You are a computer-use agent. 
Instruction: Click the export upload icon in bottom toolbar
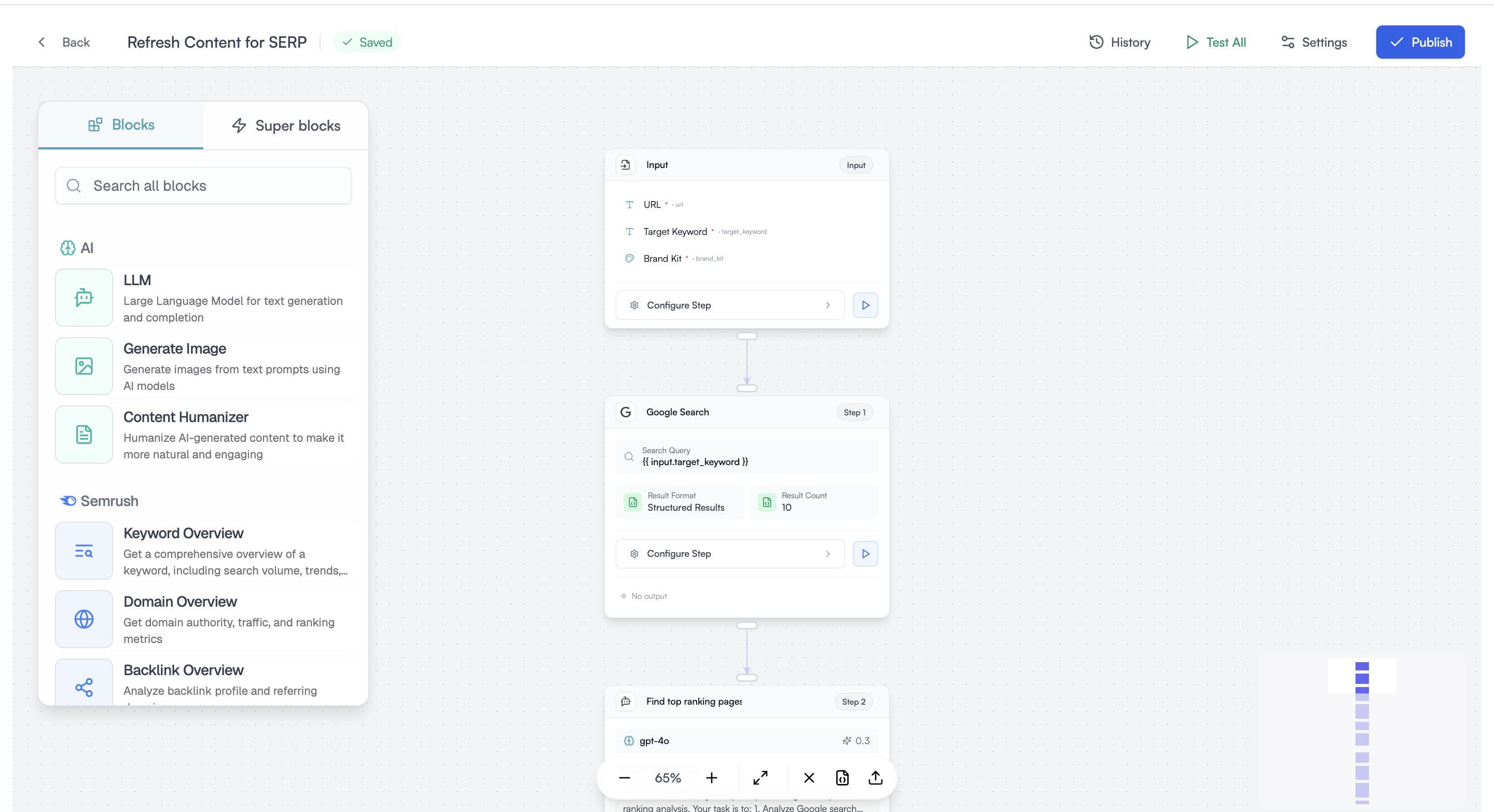[x=876, y=778]
